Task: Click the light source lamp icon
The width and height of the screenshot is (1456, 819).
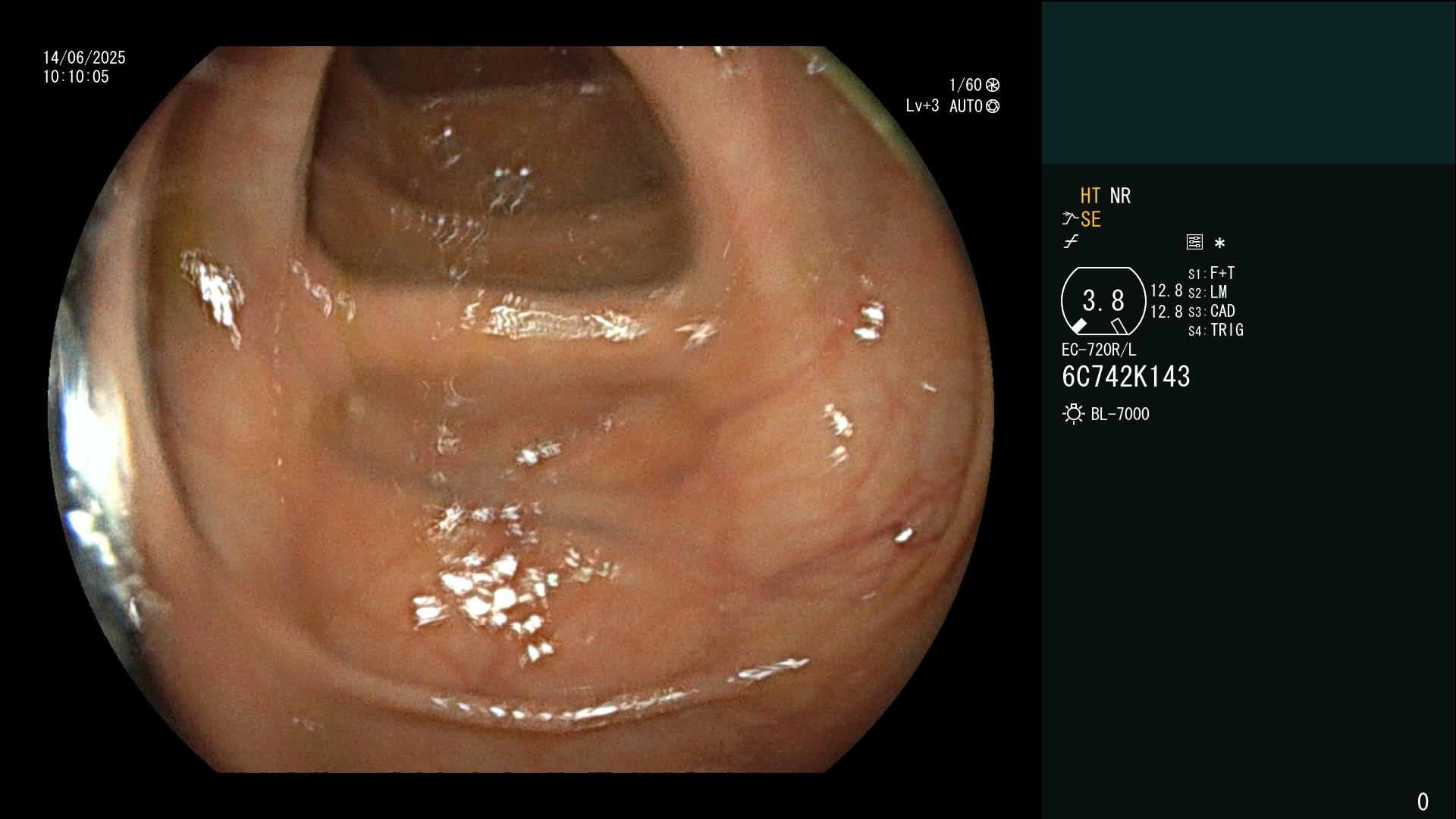Action: (1073, 414)
